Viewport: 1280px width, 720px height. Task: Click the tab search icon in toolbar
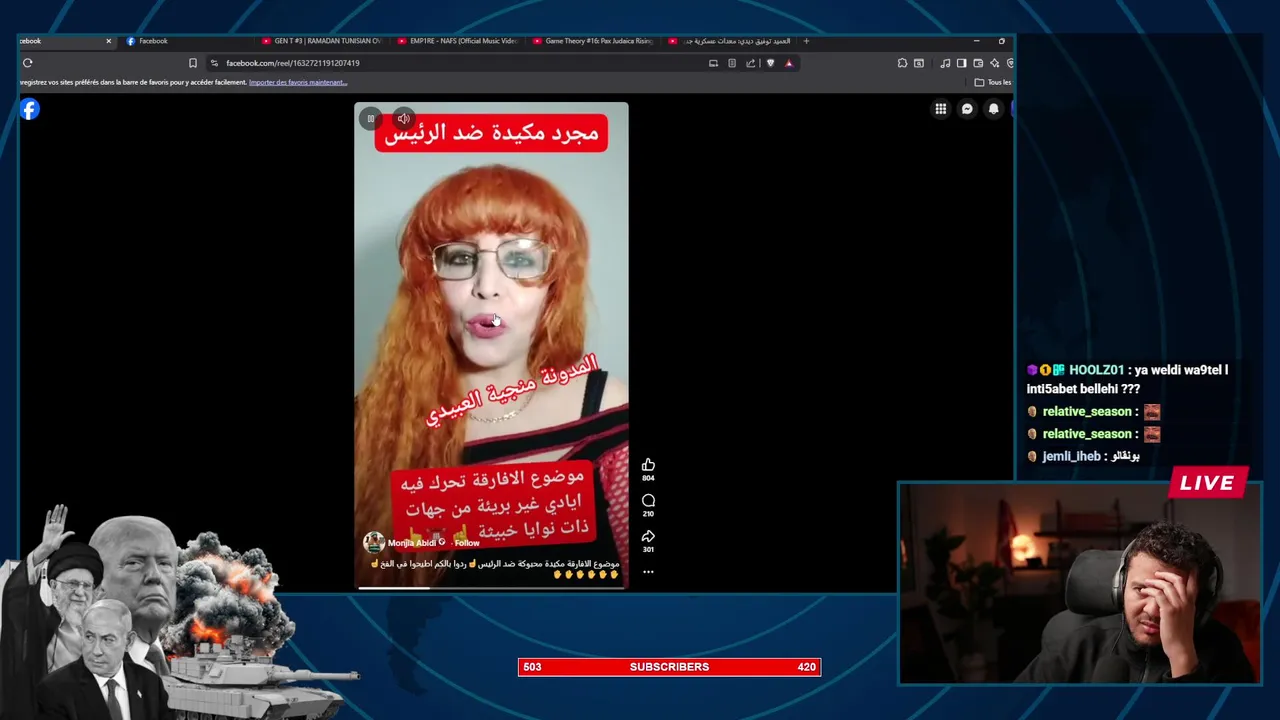(x=919, y=63)
